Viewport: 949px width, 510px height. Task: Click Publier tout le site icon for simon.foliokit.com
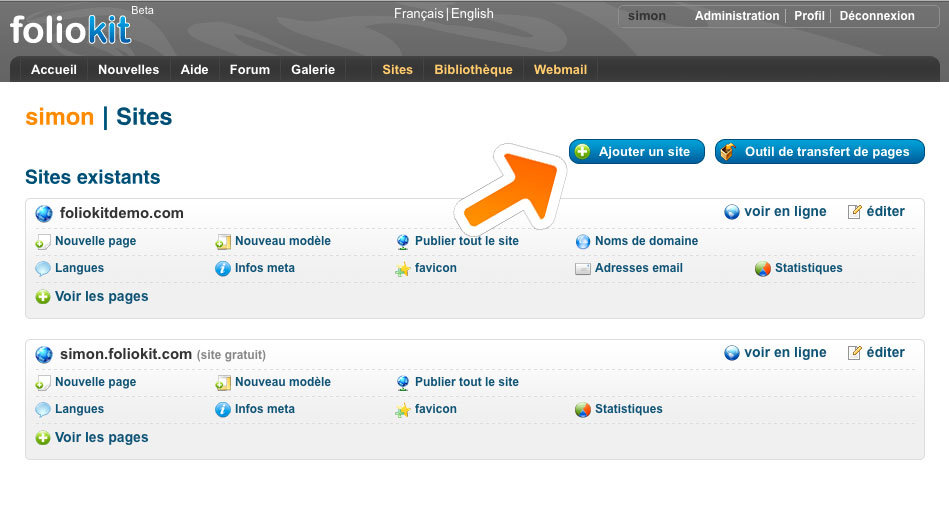coord(402,383)
